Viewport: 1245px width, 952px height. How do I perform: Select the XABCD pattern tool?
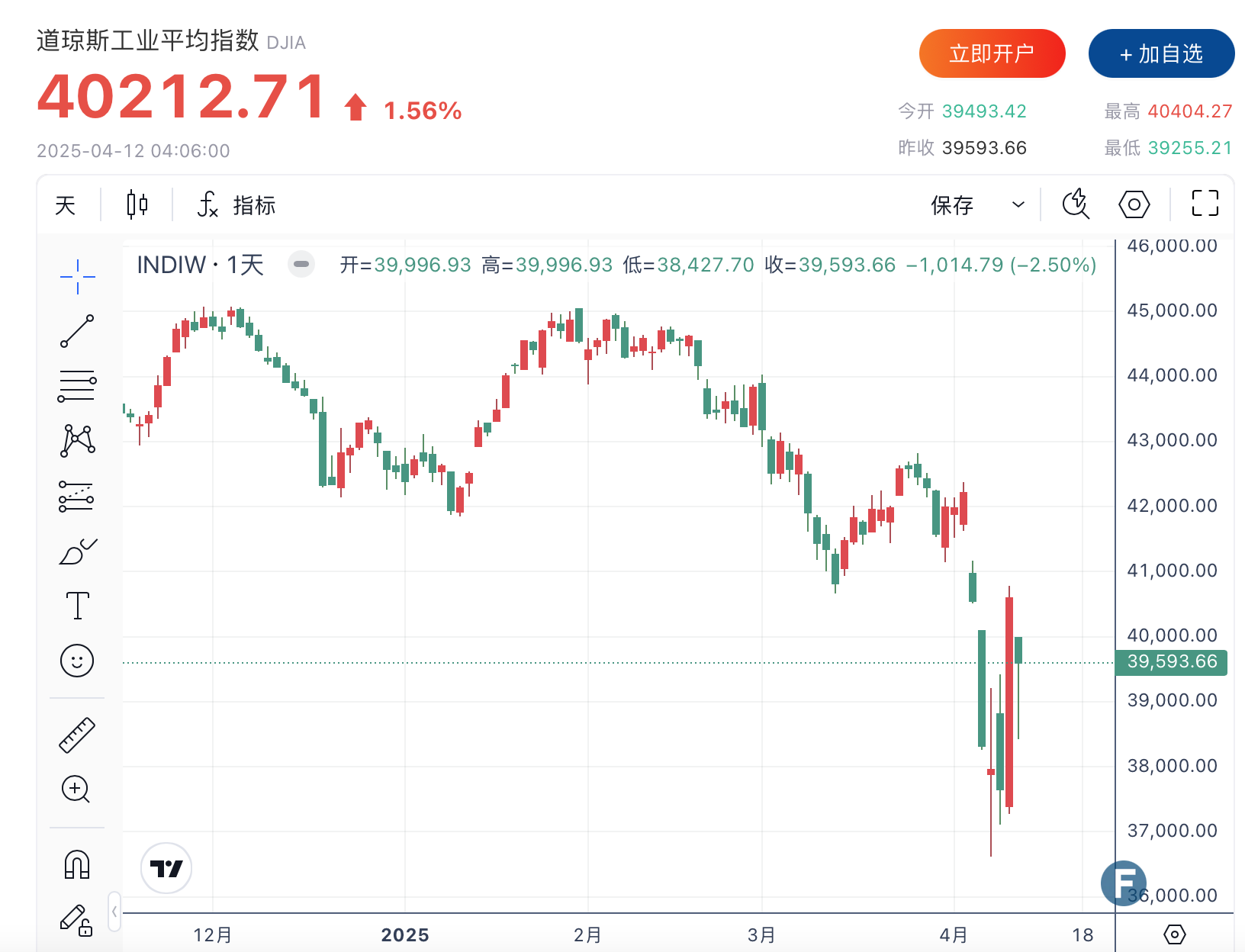77,441
